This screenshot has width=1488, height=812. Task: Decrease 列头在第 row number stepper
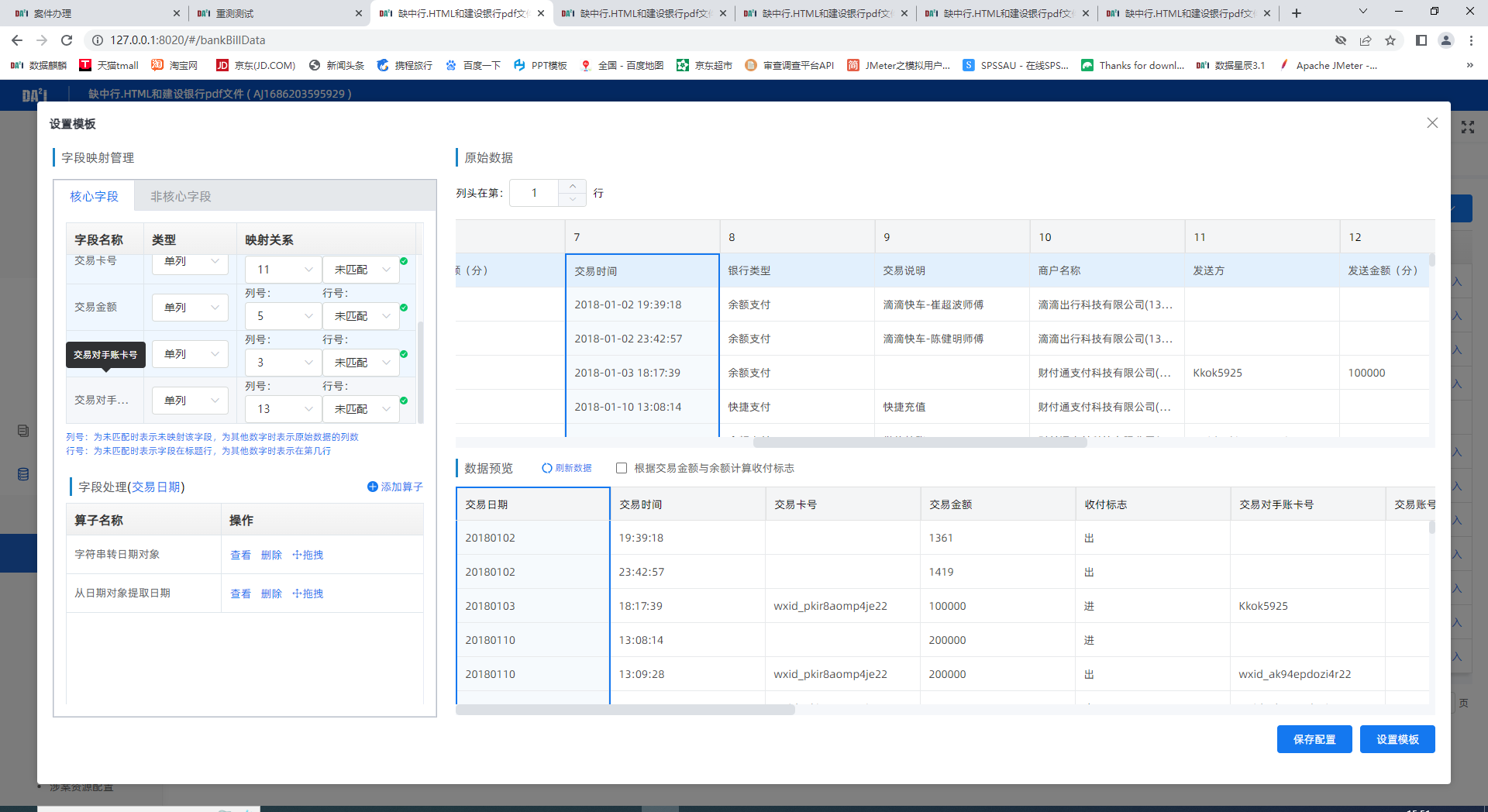[x=572, y=199]
